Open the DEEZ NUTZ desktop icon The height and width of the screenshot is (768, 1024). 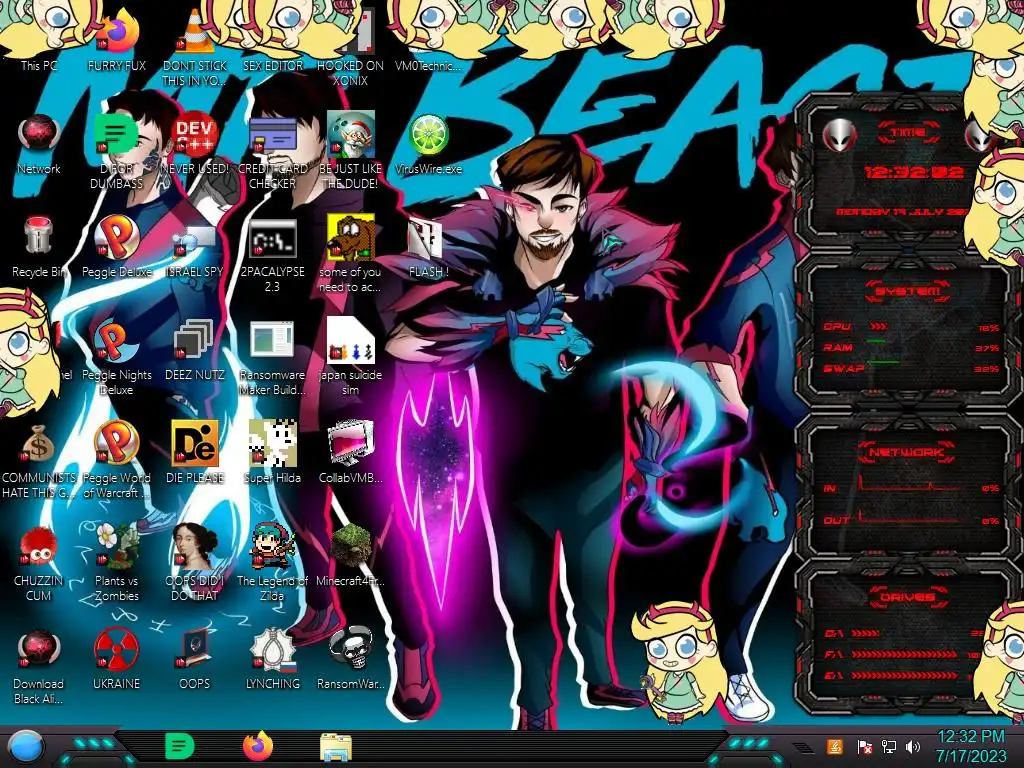tap(195, 349)
